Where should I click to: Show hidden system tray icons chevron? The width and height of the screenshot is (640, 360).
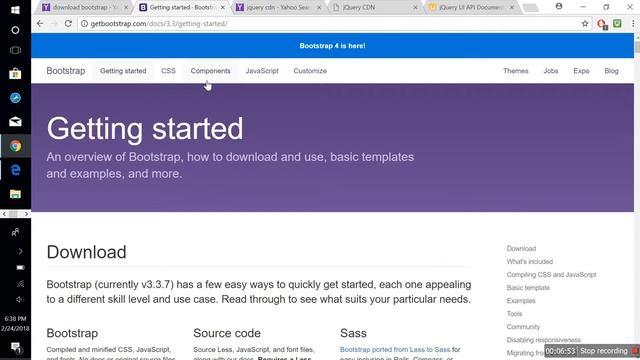[x=20, y=251]
